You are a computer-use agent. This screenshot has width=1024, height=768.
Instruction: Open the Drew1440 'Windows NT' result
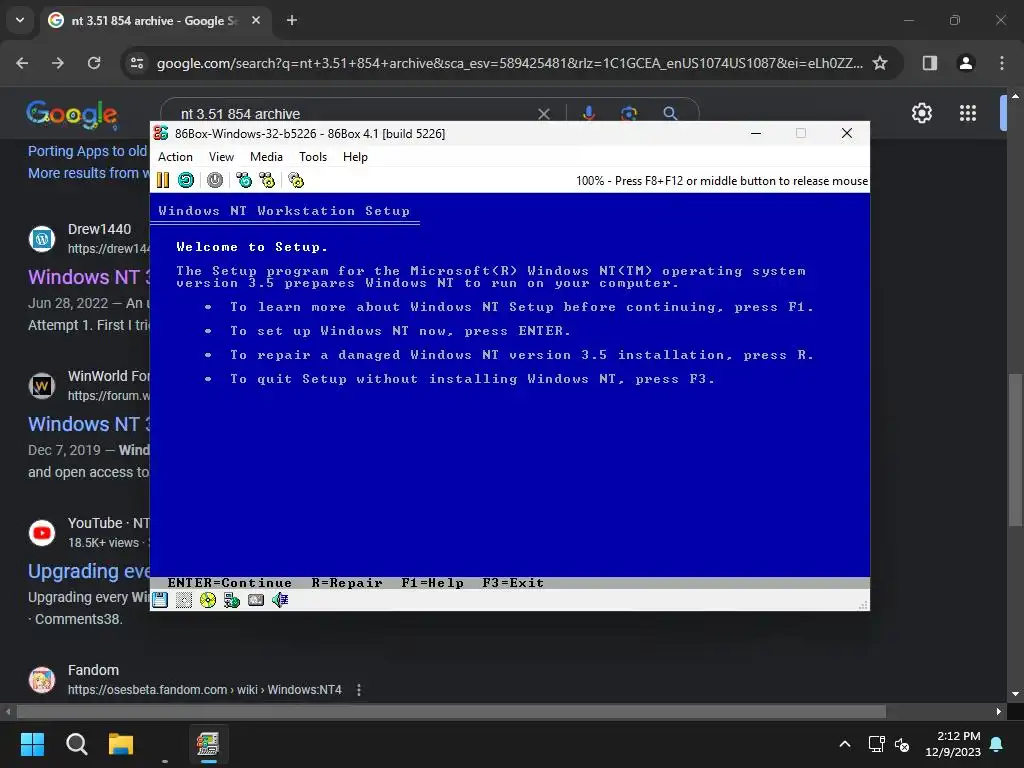(89, 277)
